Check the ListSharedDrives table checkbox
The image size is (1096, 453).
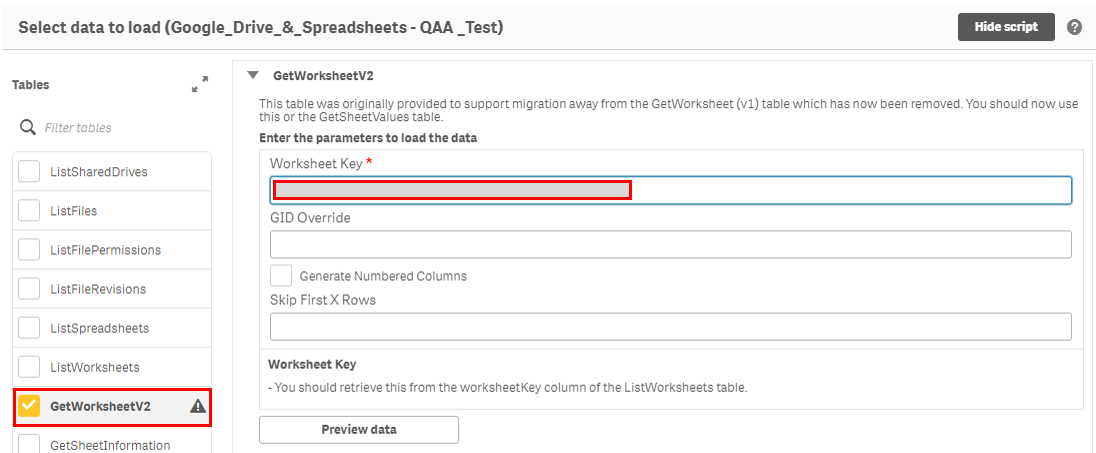point(29,171)
